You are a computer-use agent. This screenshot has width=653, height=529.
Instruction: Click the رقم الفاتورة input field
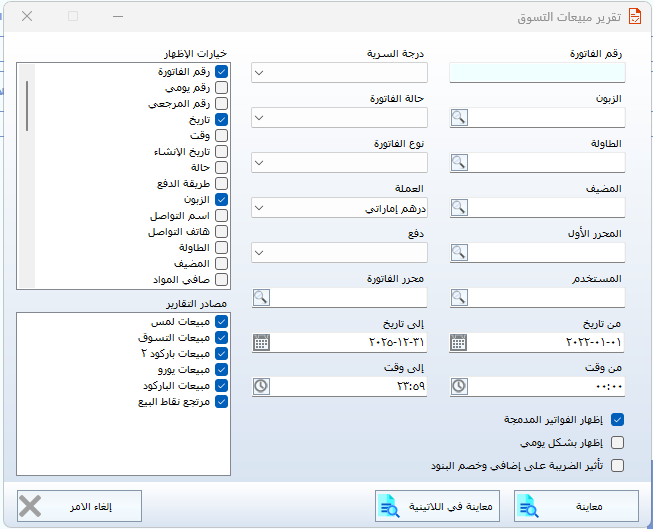(x=537, y=73)
